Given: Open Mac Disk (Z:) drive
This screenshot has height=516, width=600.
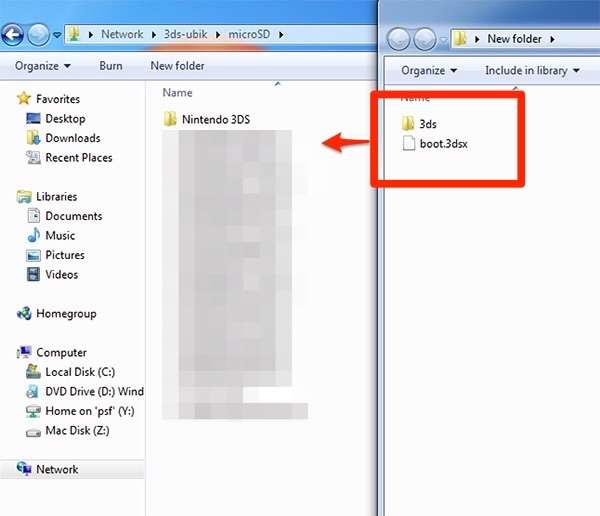Looking at the screenshot, I should [77, 431].
